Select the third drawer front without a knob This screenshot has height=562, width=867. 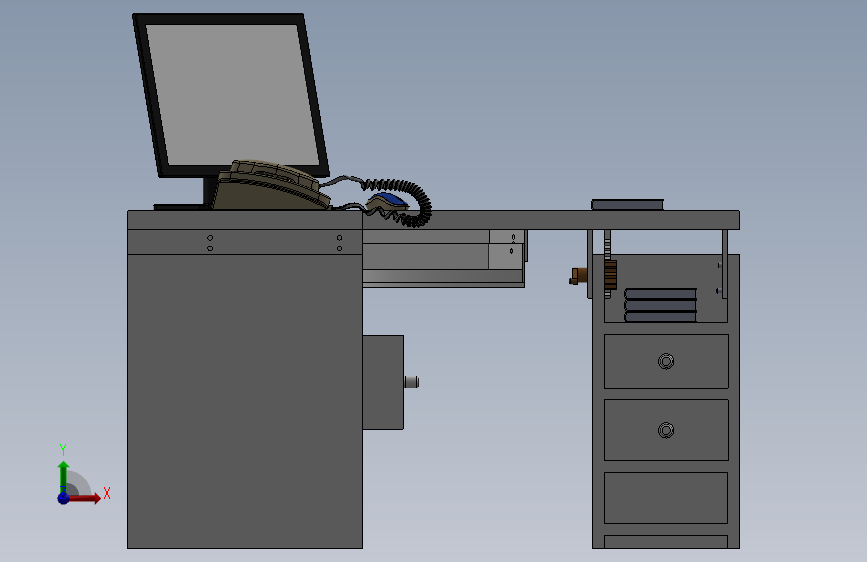[666, 498]
